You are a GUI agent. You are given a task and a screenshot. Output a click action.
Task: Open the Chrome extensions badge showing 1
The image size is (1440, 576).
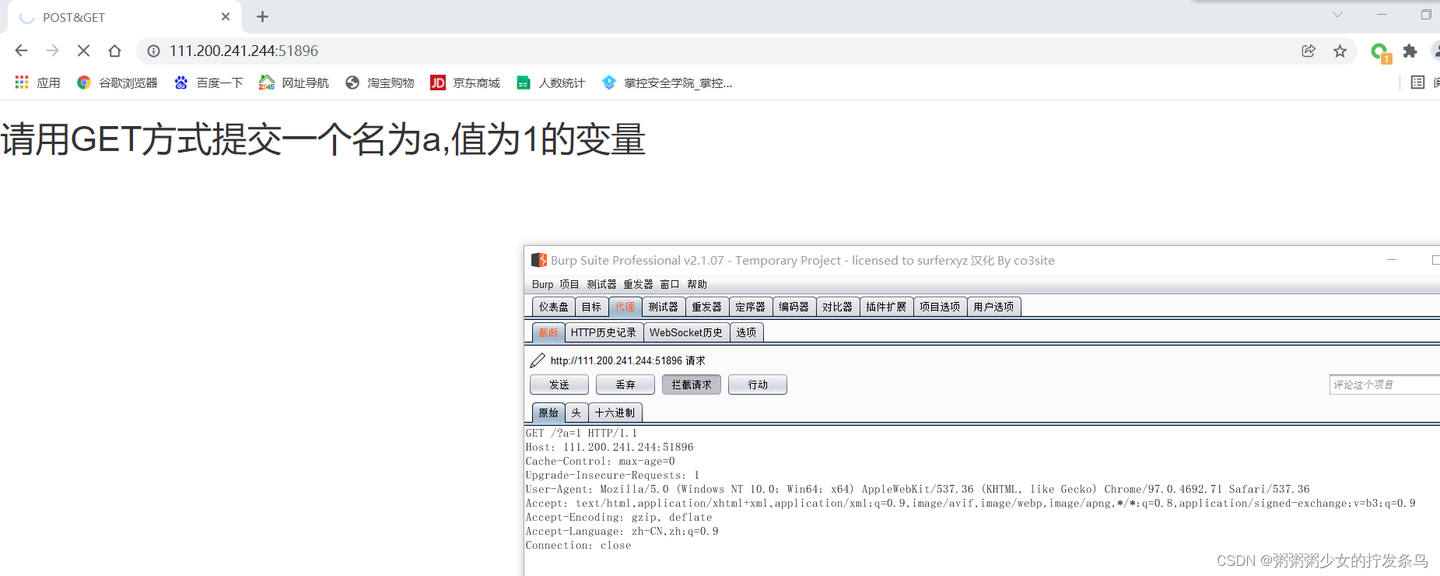(x=1380, y=50)
